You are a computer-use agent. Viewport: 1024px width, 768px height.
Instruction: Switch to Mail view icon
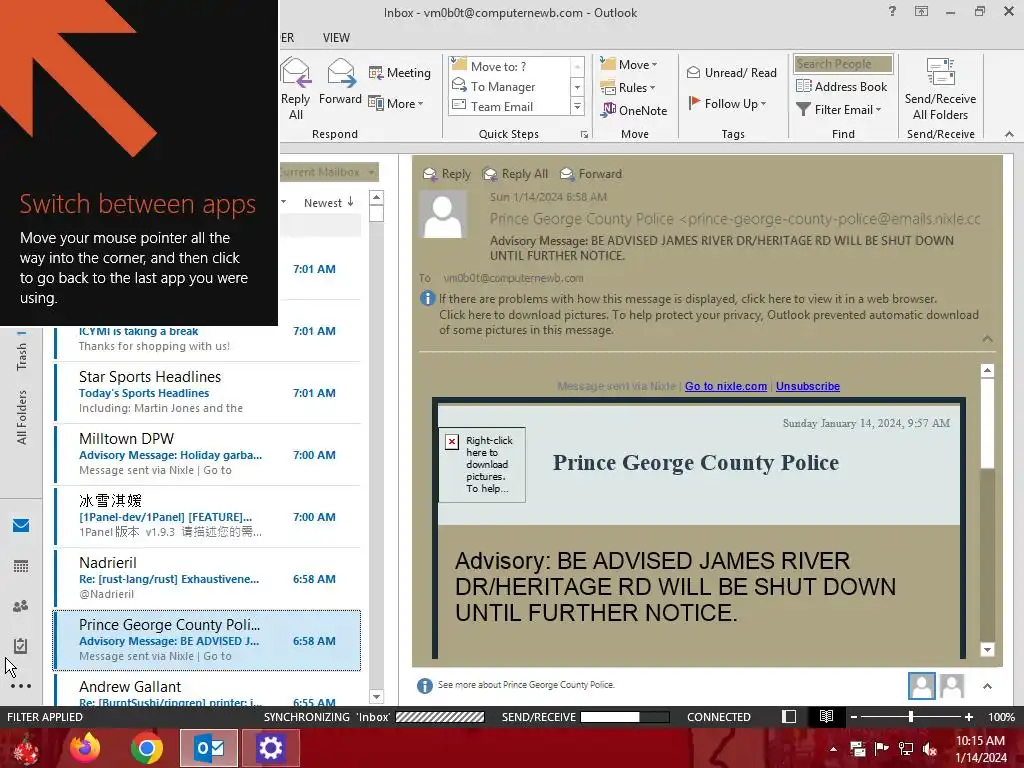pyautogui.click(x=21, y=525)
